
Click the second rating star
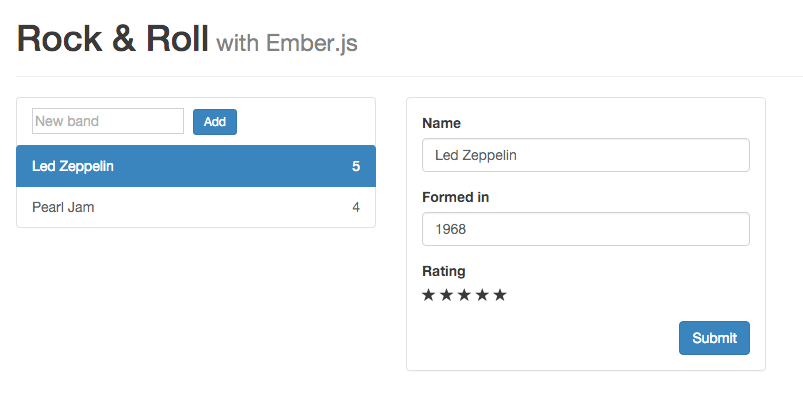point(447,295)
